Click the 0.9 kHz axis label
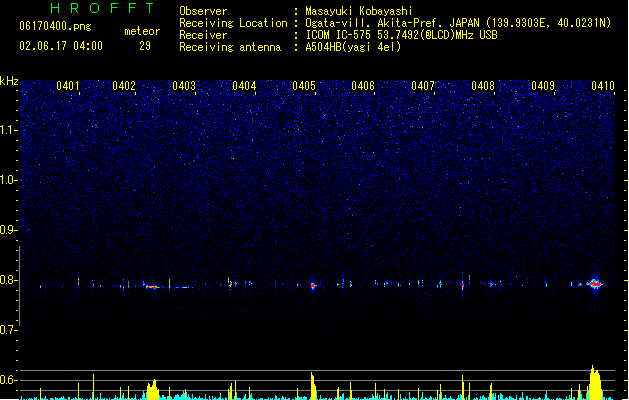The image size is (629, 400). tap(9, 230)
